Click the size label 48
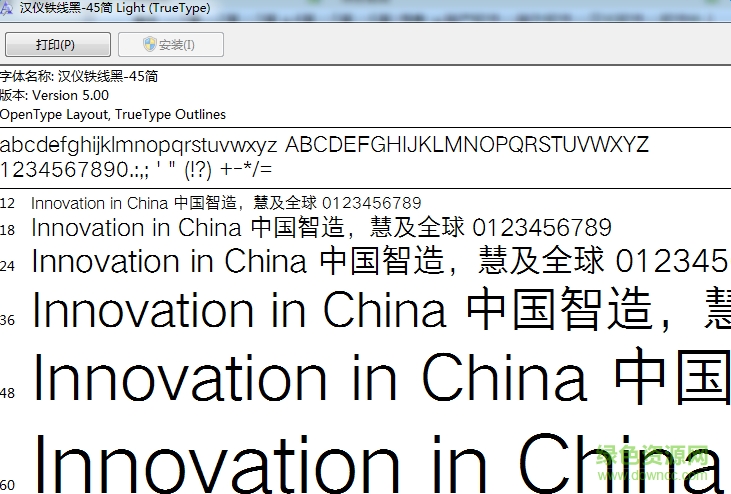The height and width of the screenshot is (494, 731). pyautogui.click(x=7, y=393)
